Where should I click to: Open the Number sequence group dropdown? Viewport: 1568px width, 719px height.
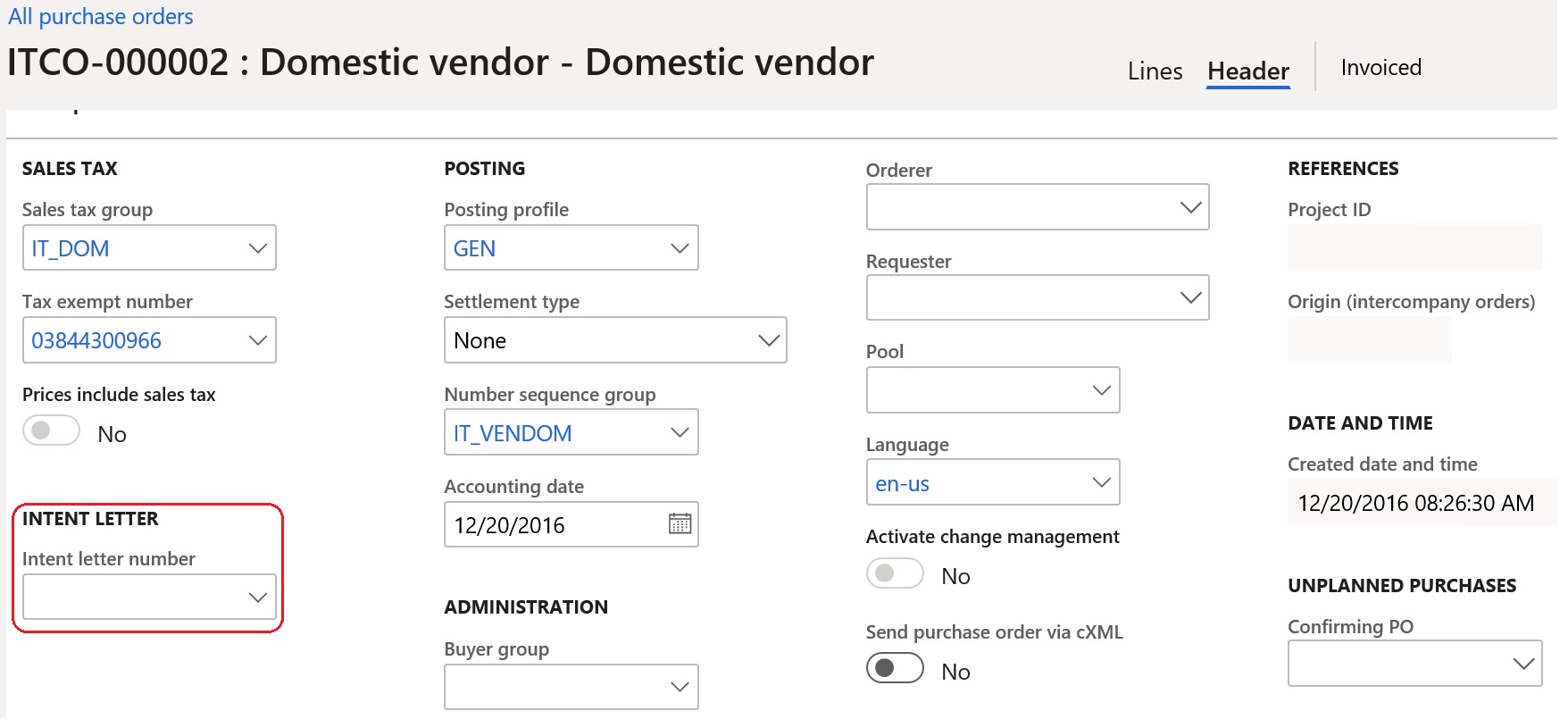pyautogui.click(x=680, y=432)
